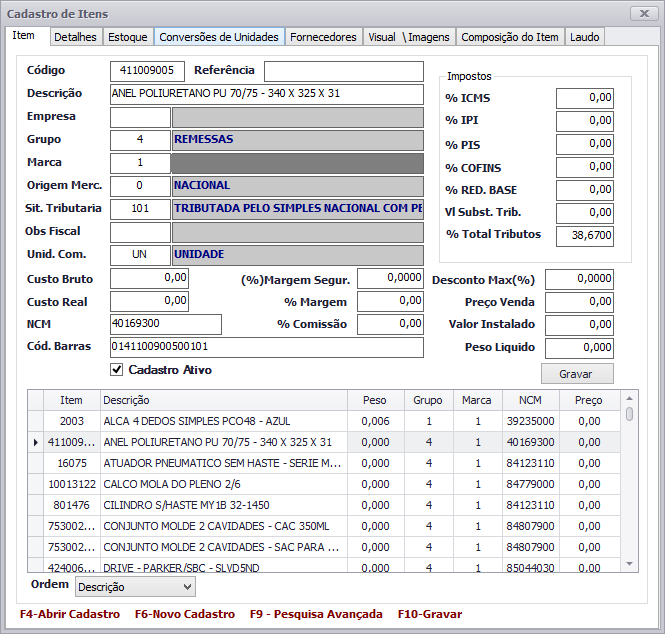This screenshot has height=634, width=665.
Task: Switch to the Laudo tab
Action: 584,37
